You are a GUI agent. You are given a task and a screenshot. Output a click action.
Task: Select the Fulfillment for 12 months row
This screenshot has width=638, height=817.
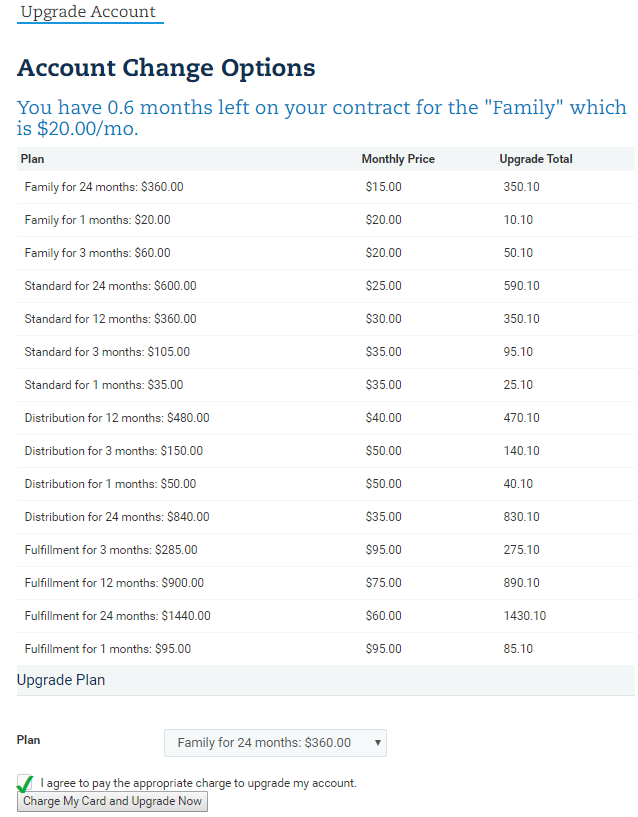click(114, 583)
